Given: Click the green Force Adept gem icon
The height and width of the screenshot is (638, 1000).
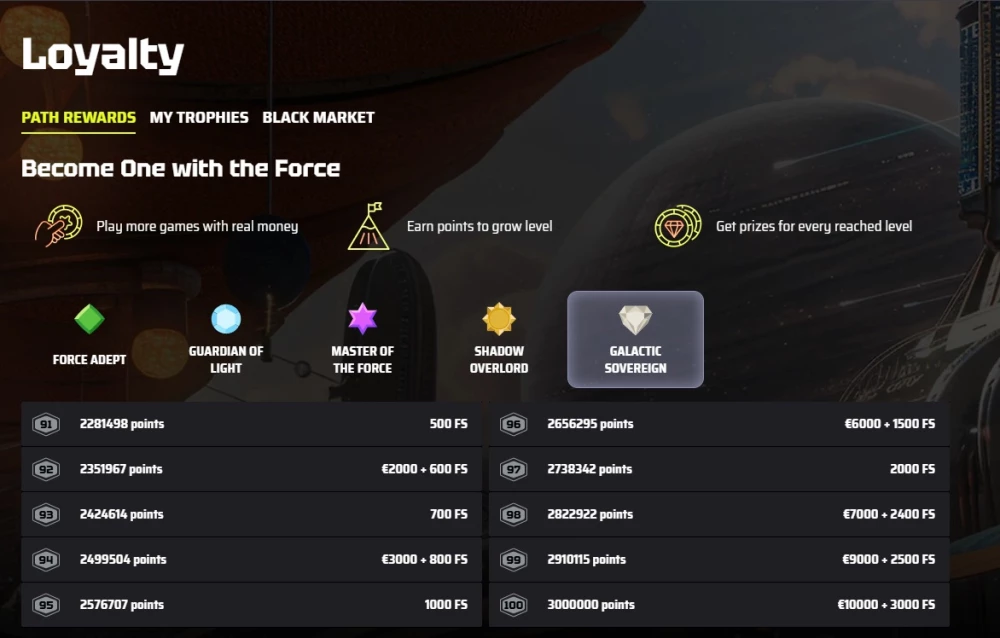Looking at the screenshot, I should (89, 319).
